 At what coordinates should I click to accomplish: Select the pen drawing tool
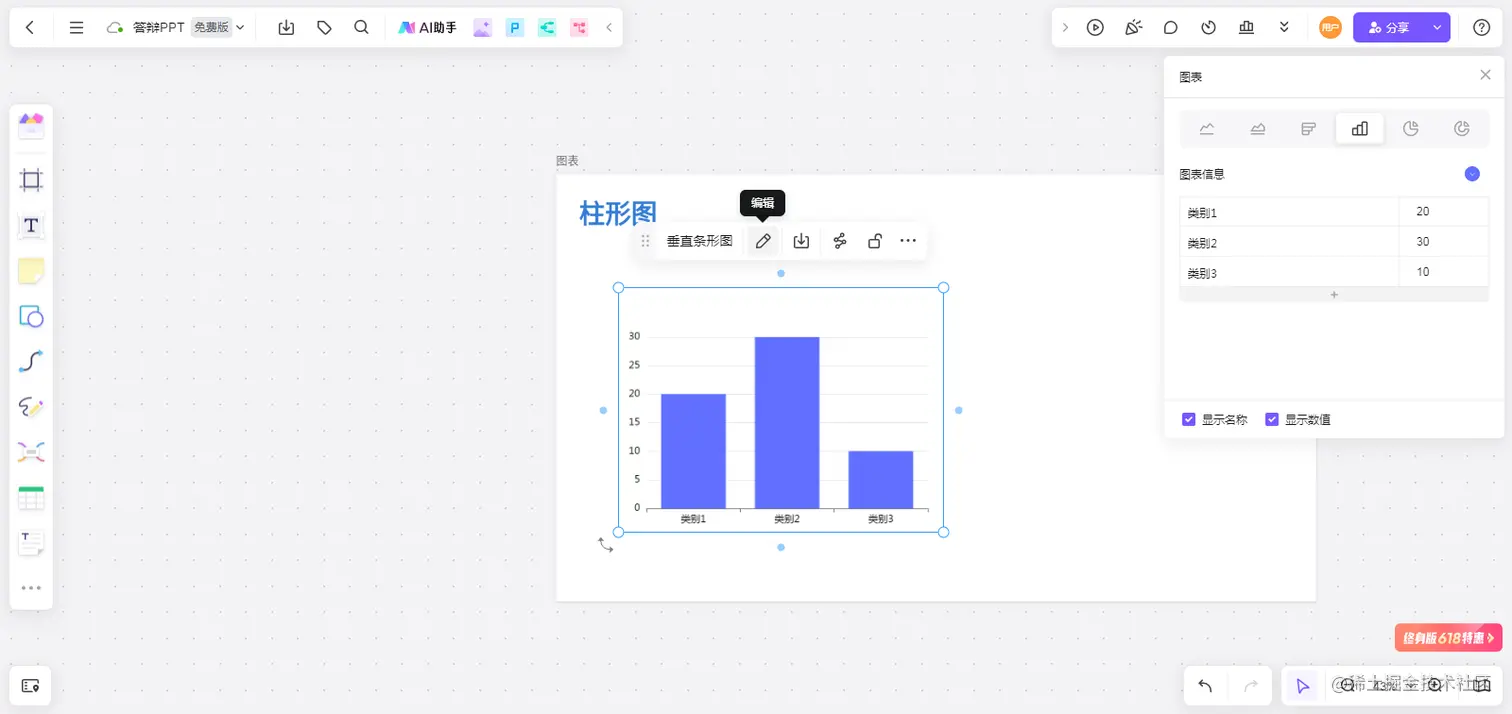(31, 407)
